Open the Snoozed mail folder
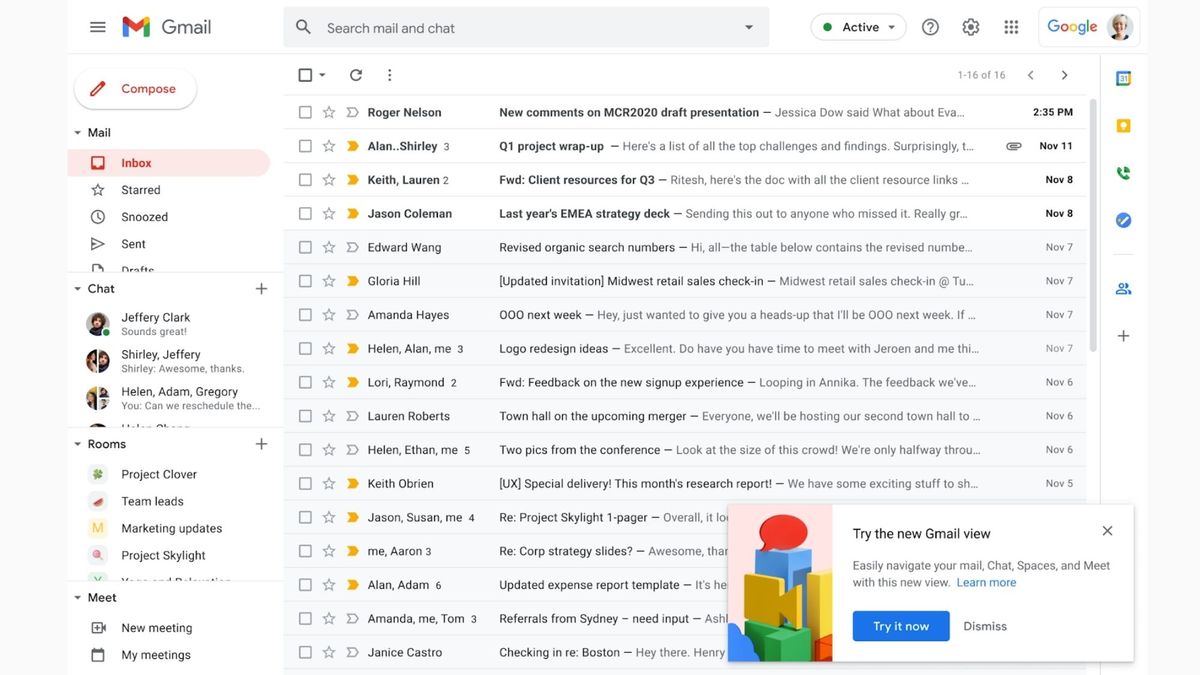This screenshot has height=675, width=1200. point(143,216)
